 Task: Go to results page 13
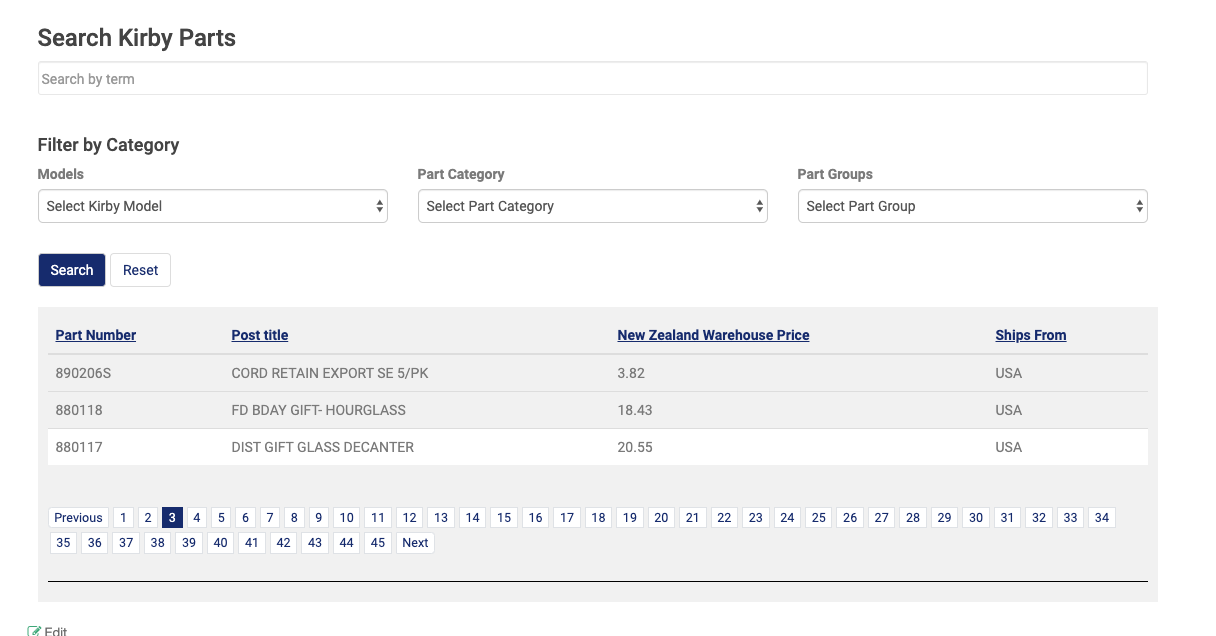tap(441, 517)
